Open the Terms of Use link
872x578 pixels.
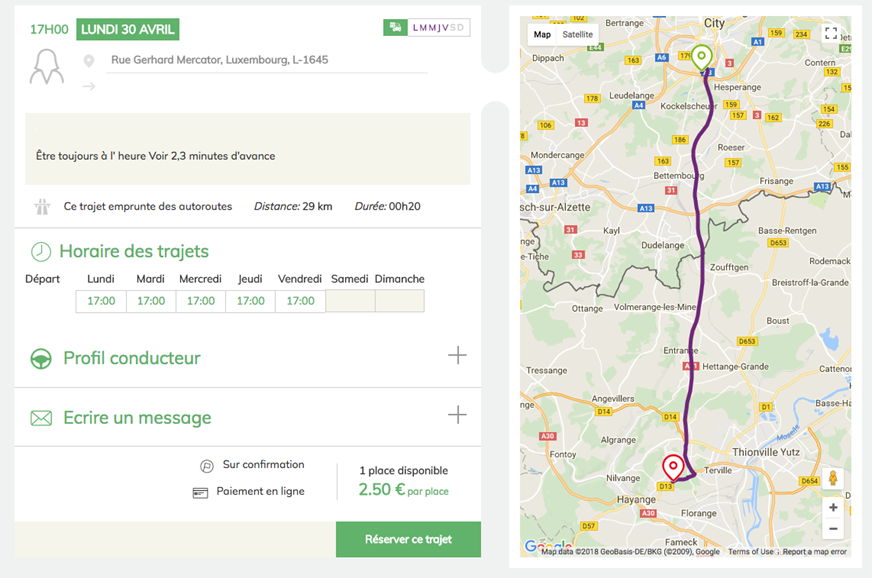(750, 552)
